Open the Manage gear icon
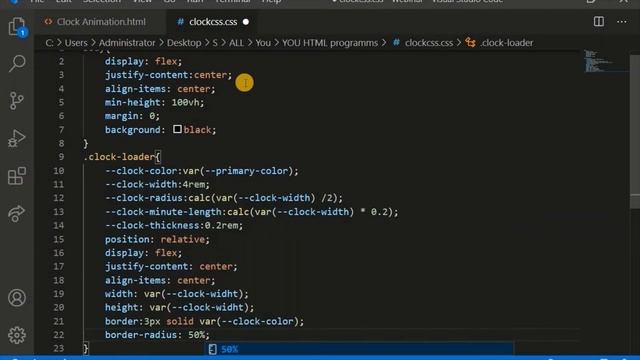This screenshot has width=640, height=360. click(x=17, y=335)
